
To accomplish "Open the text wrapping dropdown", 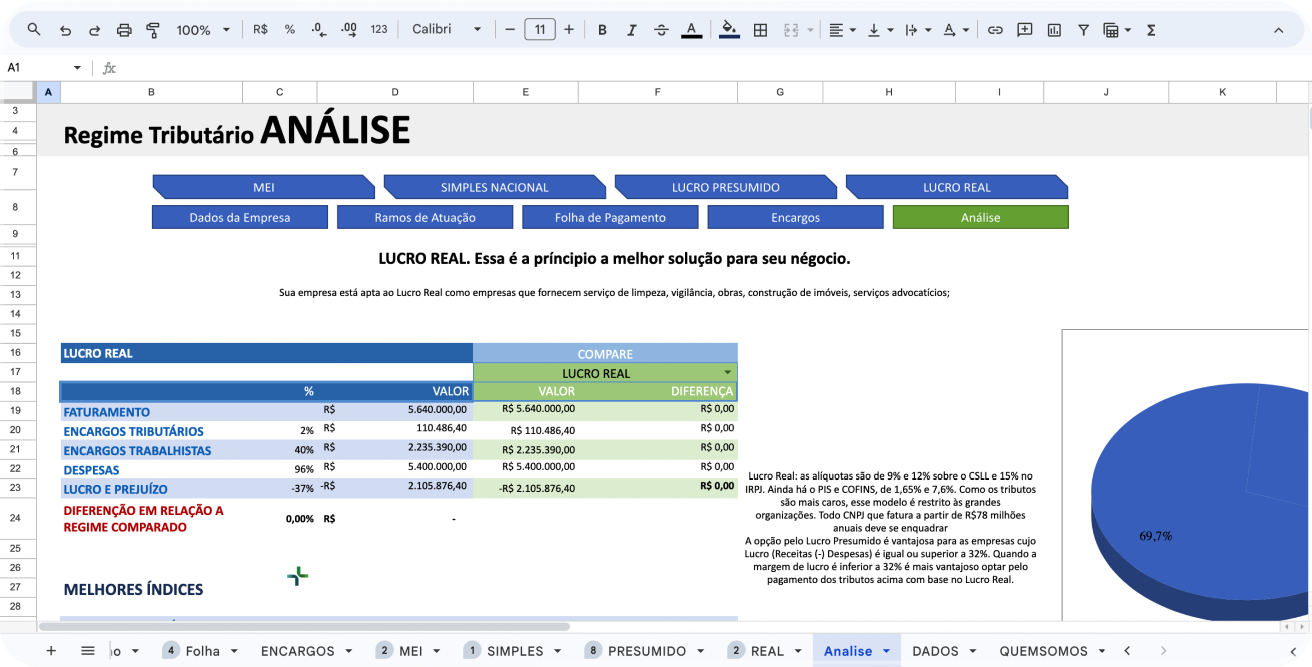I will point(916,30).
